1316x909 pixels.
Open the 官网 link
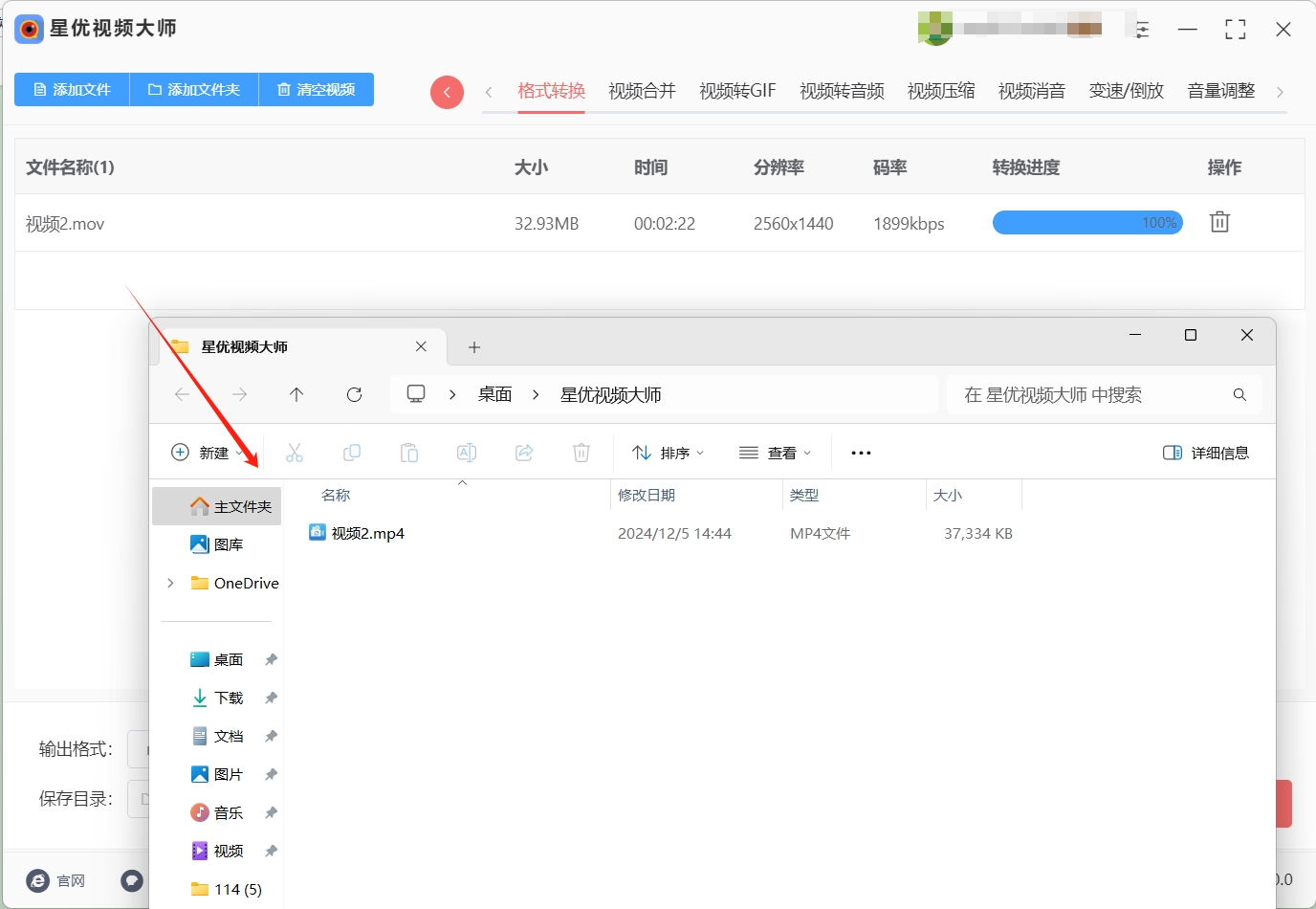click(55, 880)
